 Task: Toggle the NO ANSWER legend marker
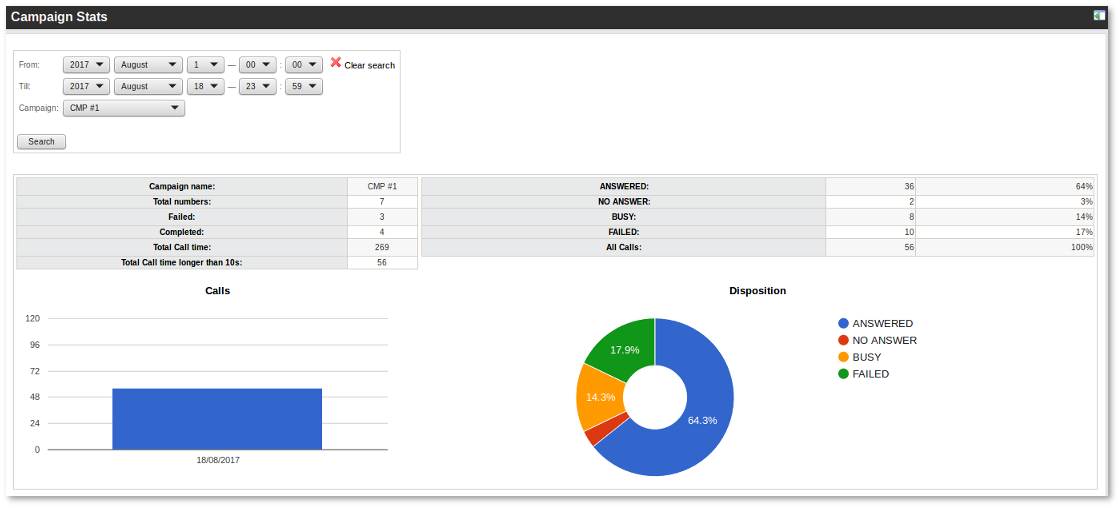tap(843, 340)
